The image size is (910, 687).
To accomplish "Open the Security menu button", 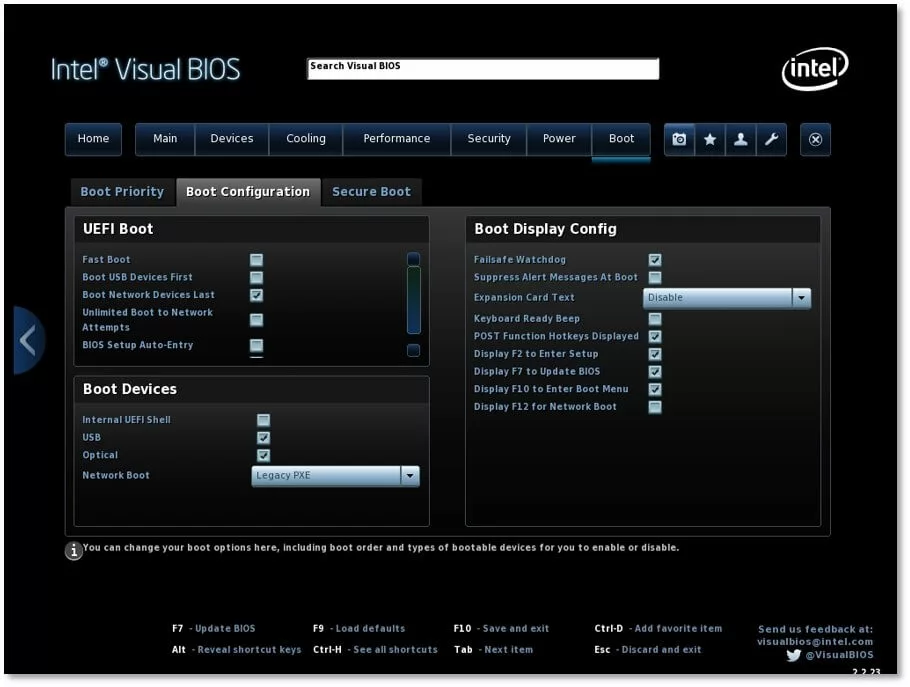I will 488,139.
